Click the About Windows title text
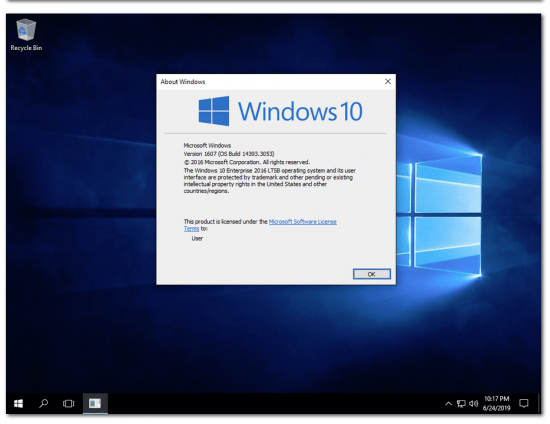Screen dimensions: 550x424 [183, 82]
